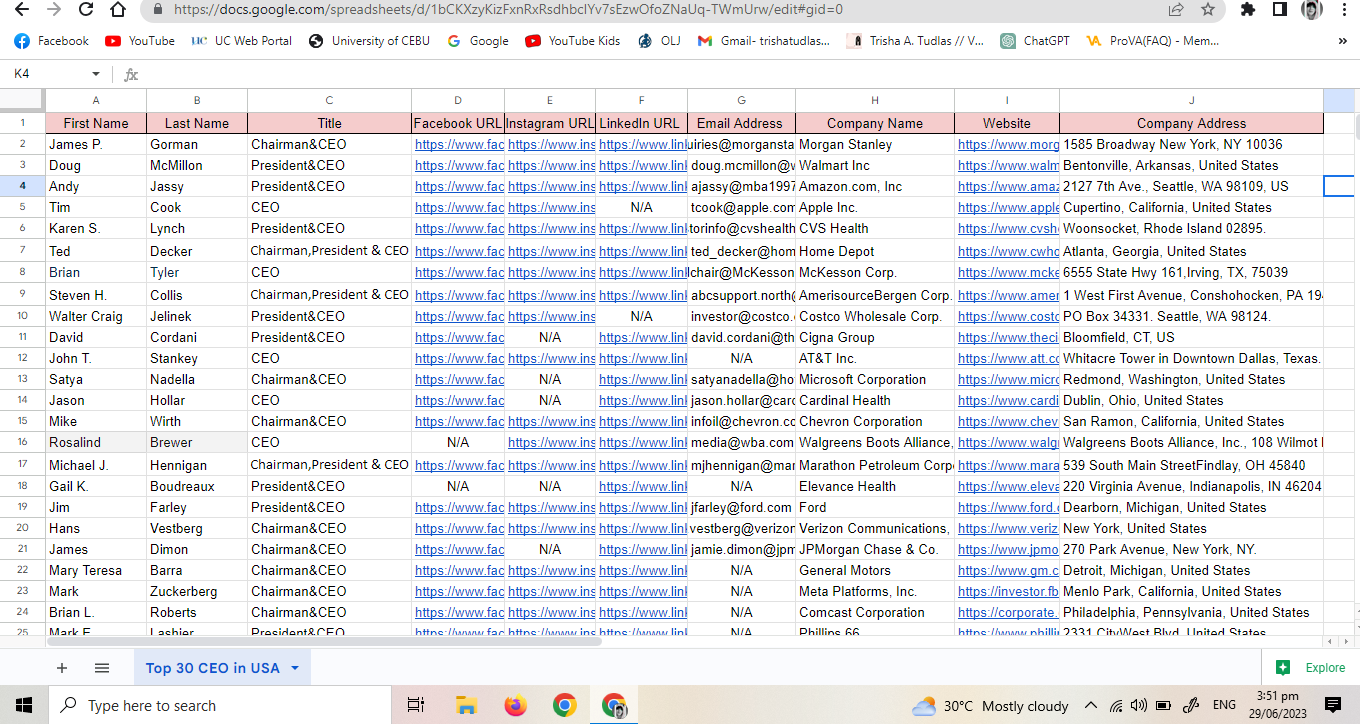The width and height of the screenshot is (1360, 724).
Task: Open the Facebook bookmark
Action: 51,41
